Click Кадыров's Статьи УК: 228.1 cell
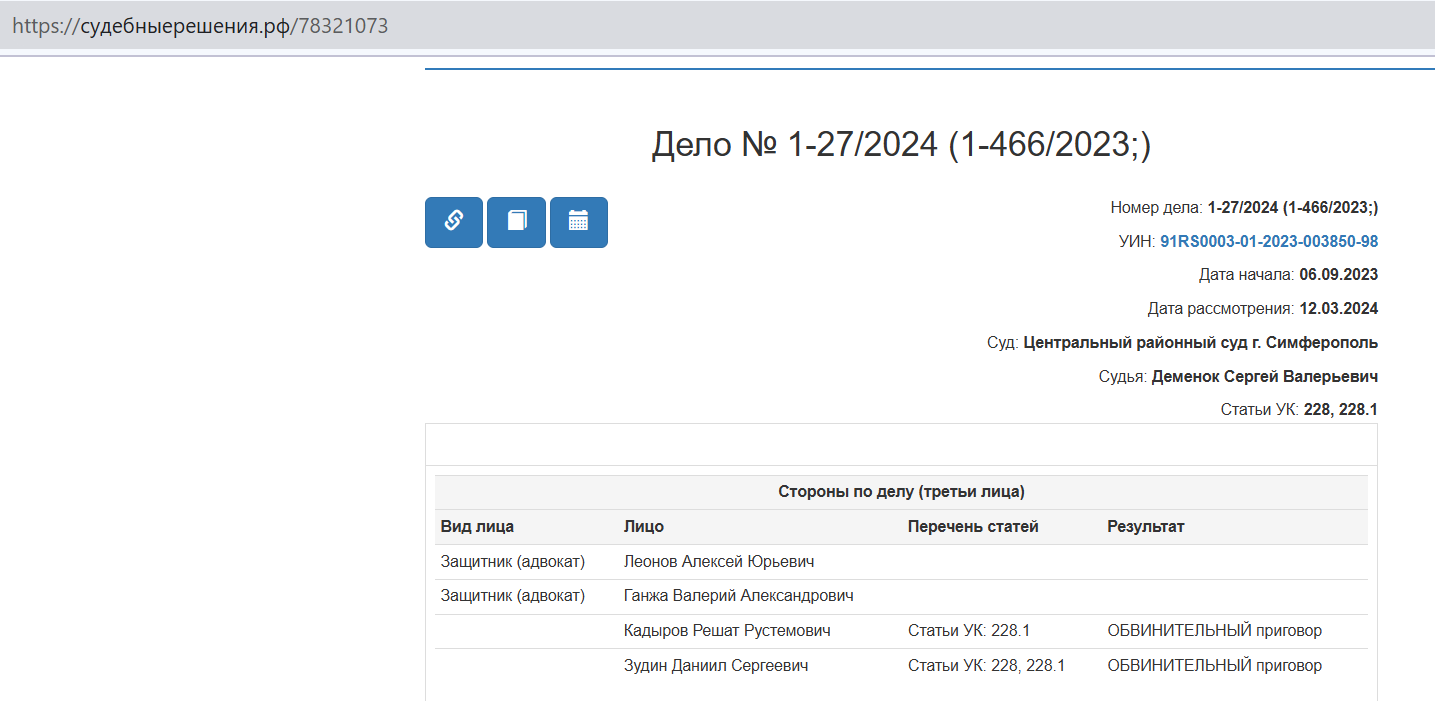Viewport: 1435px width, 701px height. 968,631
